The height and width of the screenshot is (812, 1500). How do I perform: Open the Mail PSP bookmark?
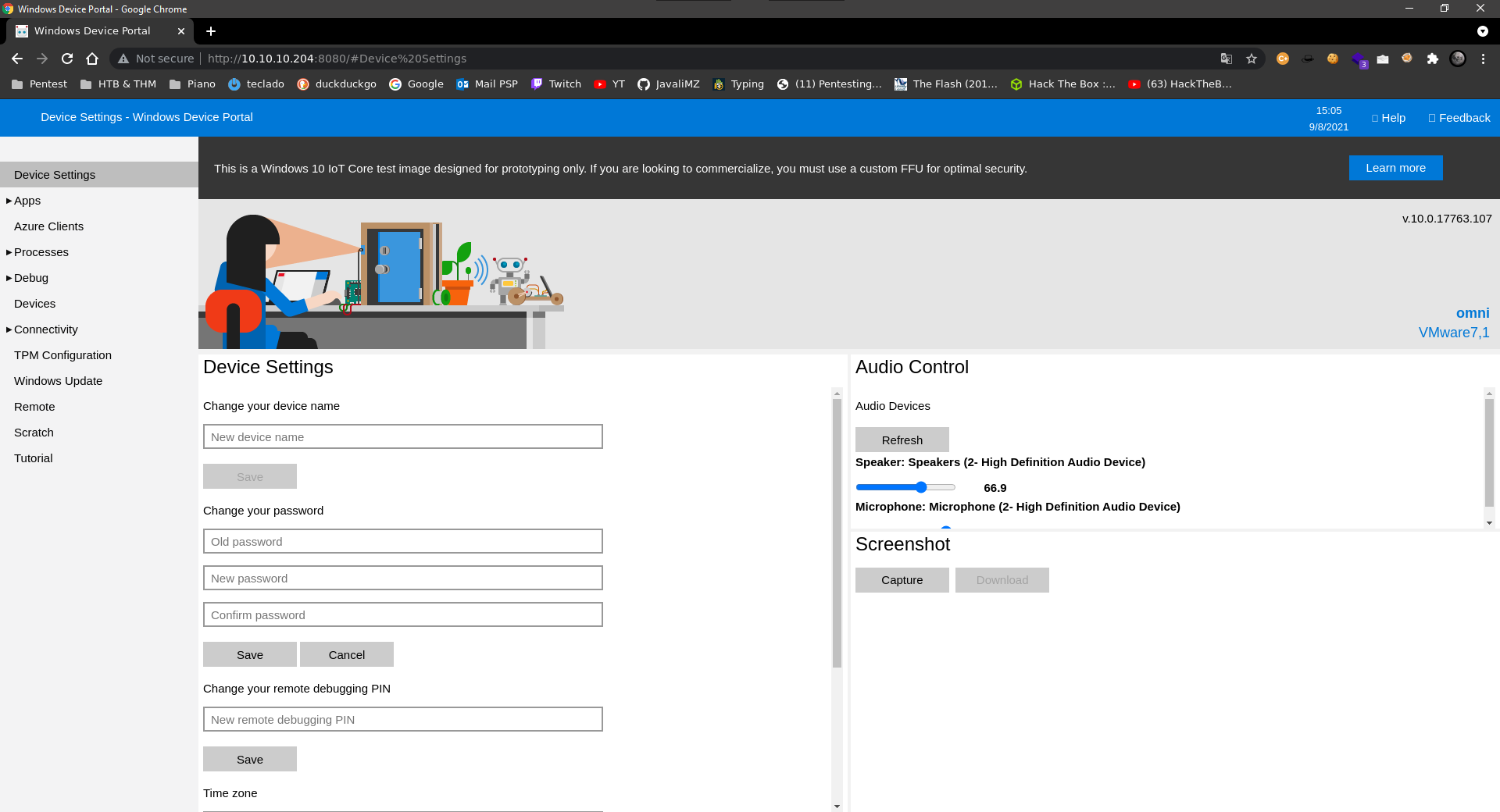(x=487, y=84)
